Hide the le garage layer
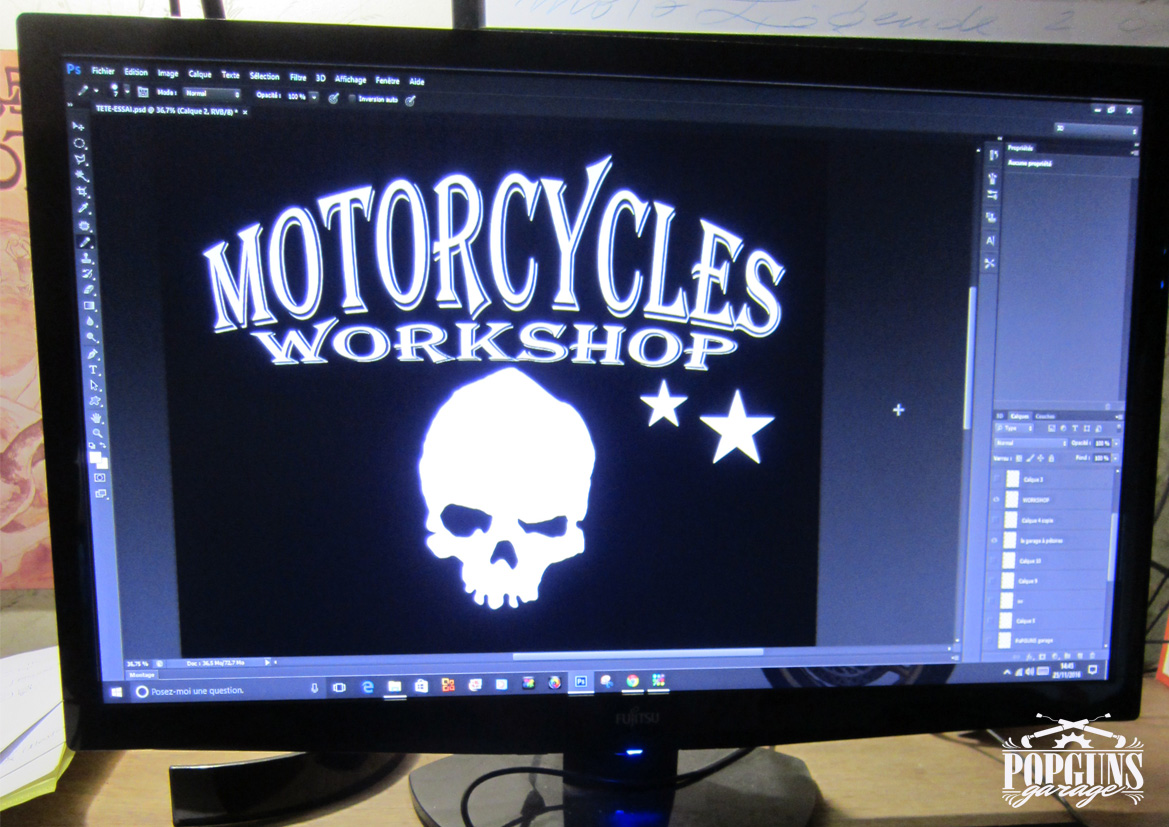Screen dimensions: 1169x827 click(994, 541)
